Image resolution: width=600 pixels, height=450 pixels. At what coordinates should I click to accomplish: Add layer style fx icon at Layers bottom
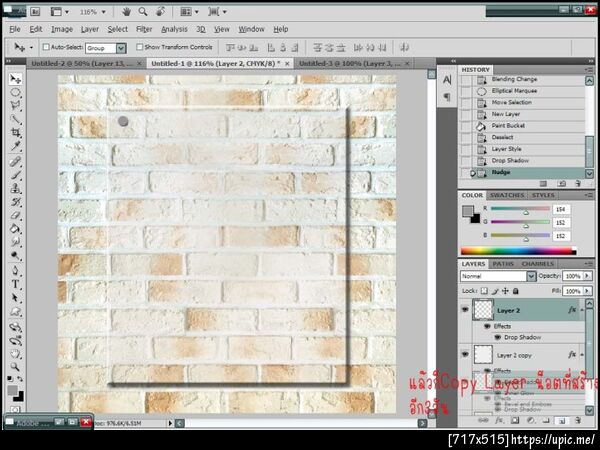click(499, 421)
